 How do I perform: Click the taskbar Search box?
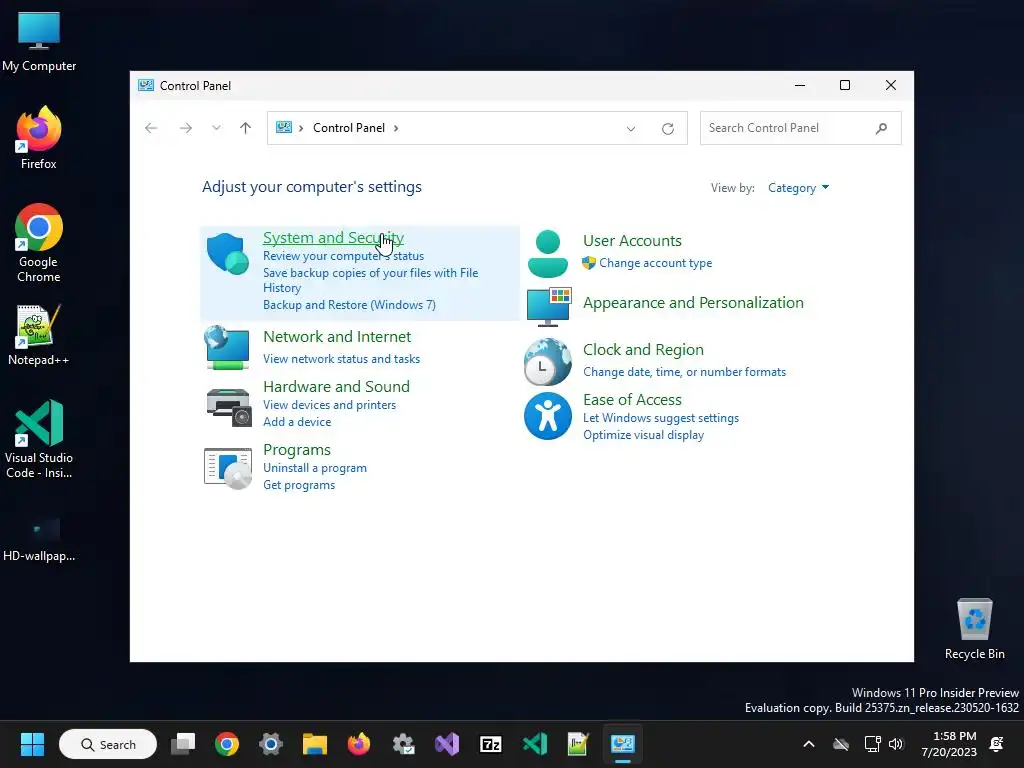[108, 744]
